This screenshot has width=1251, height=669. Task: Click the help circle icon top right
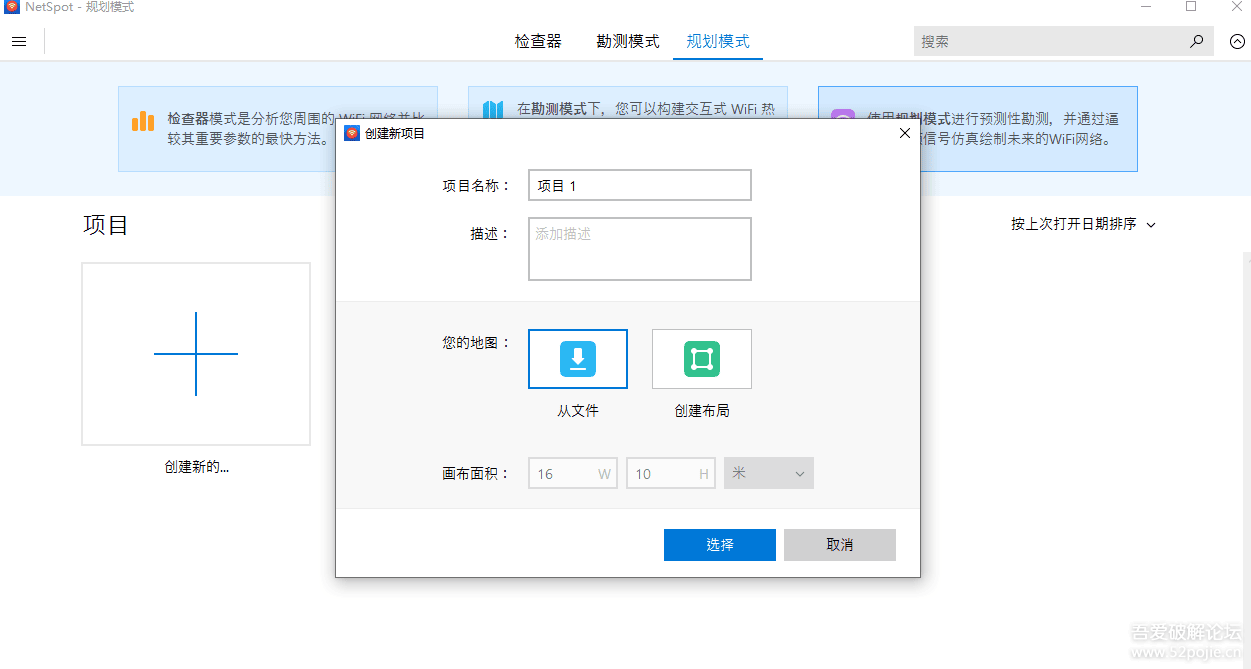(1237, 41)
